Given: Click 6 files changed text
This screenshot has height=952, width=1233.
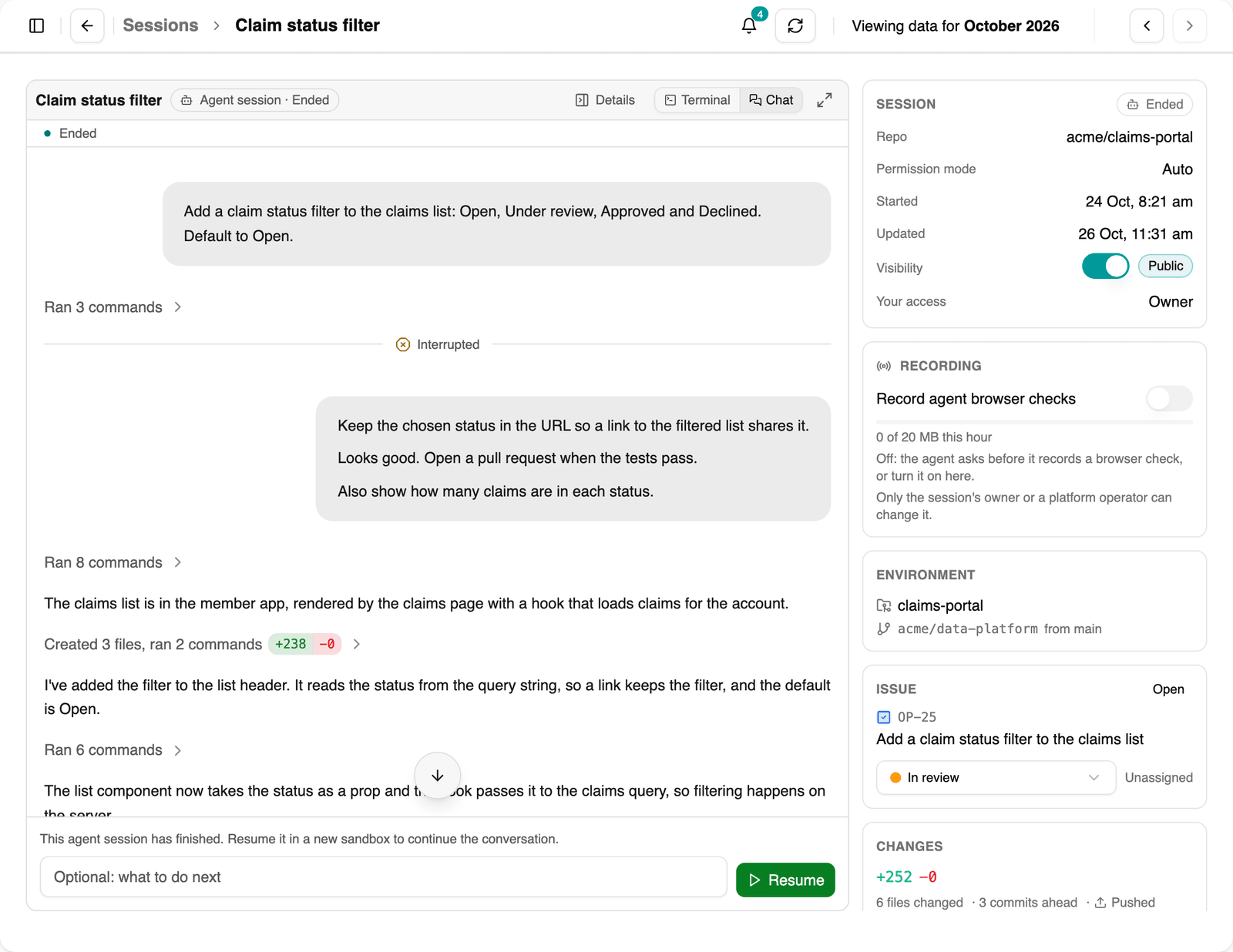Looking at the screenshot, I should point(919,903).
